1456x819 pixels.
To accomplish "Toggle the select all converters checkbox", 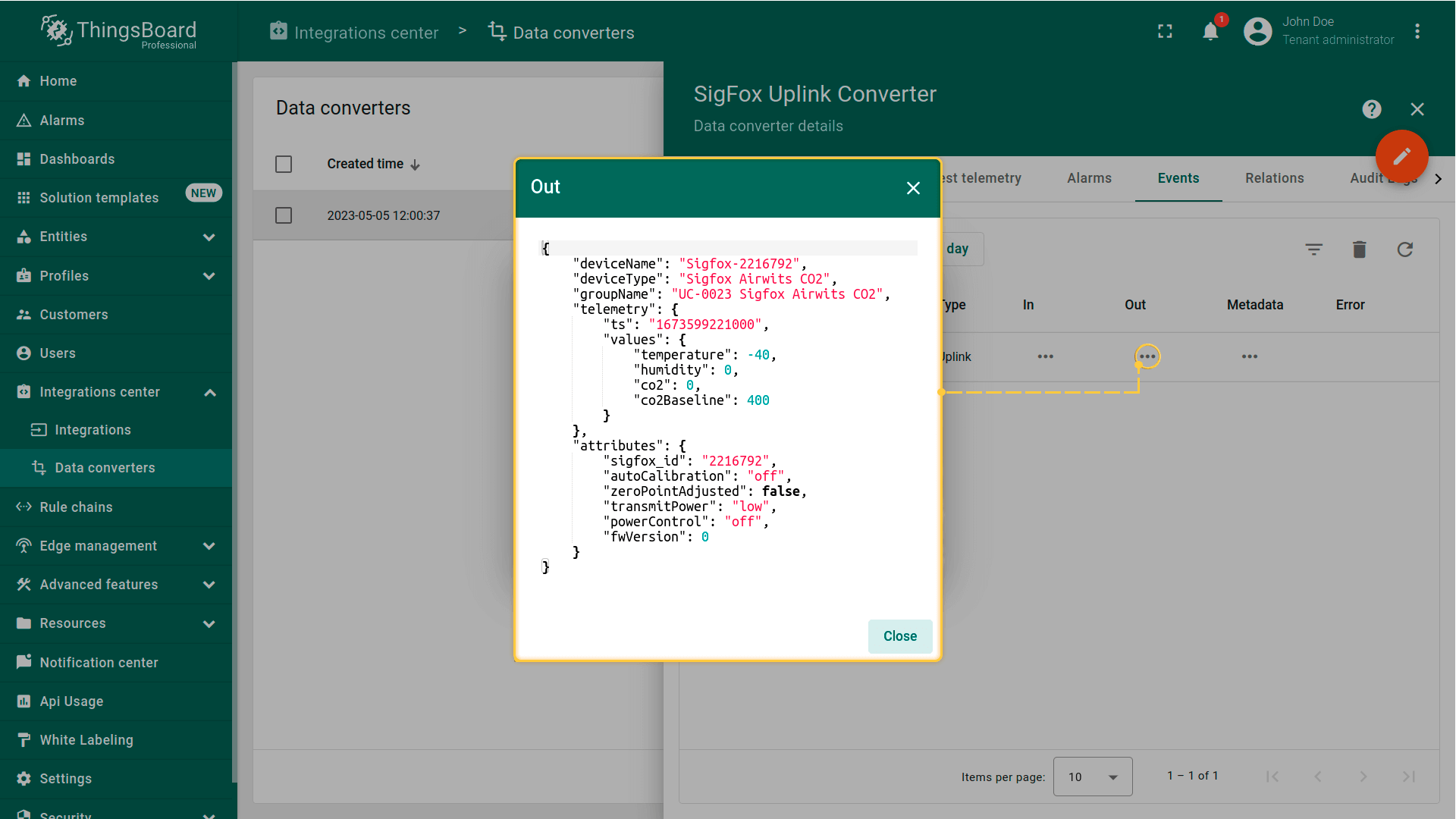I will [x=284, y=163].
